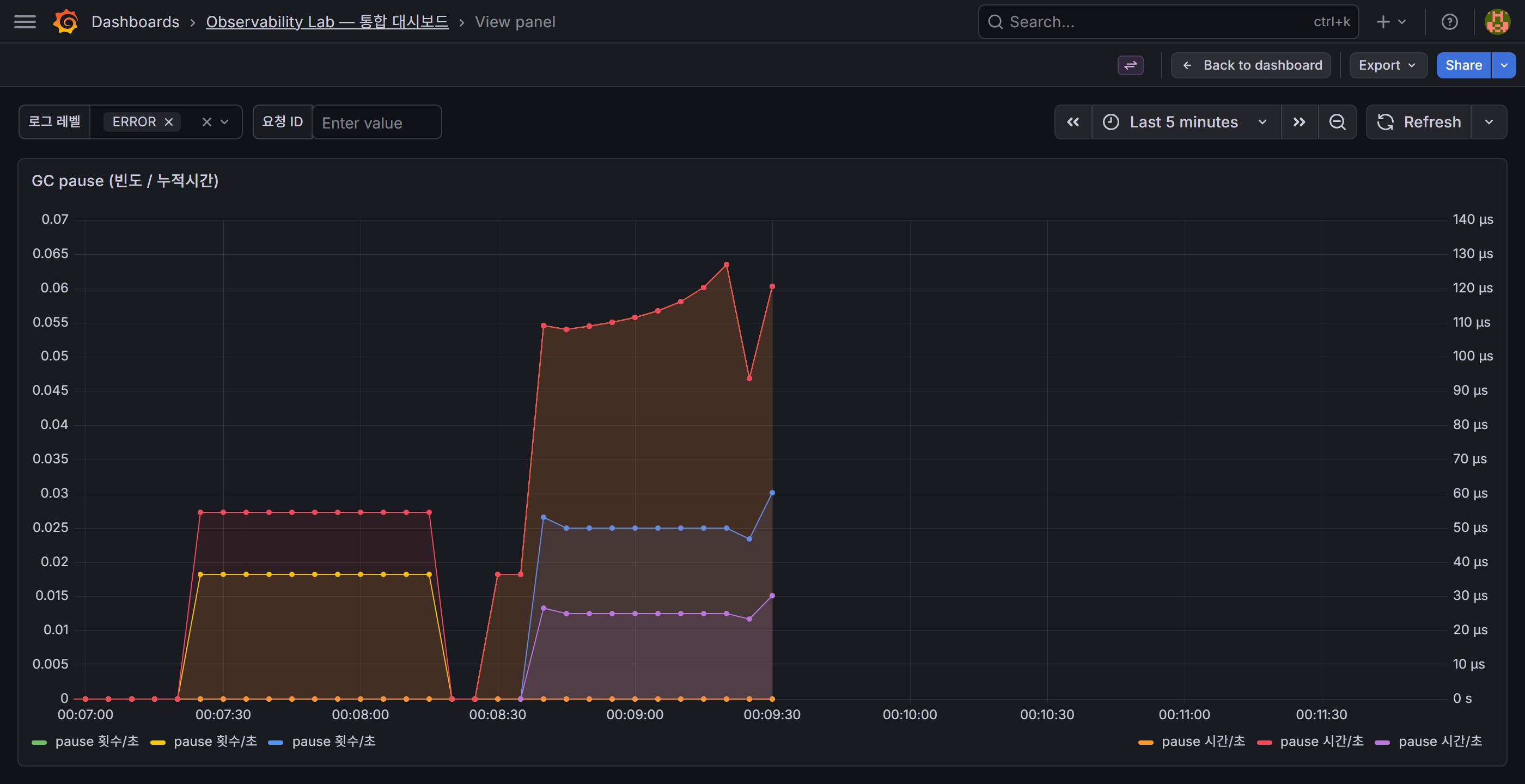
Task: Click green legend color swatch
Action: (x=39, y=742)
